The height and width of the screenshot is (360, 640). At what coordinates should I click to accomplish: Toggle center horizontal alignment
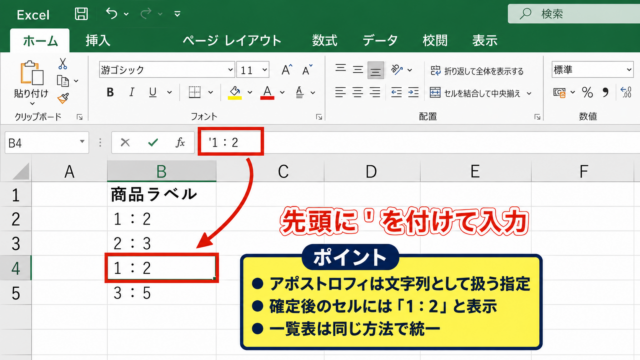tap(358, 93)
